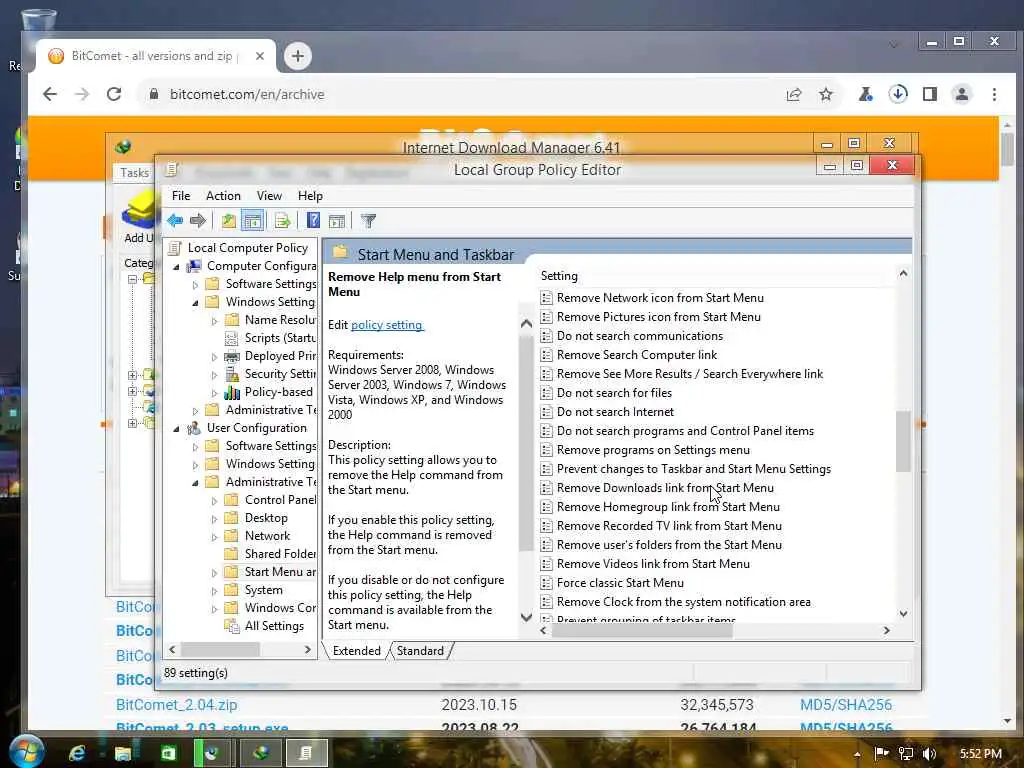Expand the Network tree node
Screen dimensions: 1024x768
214,537
